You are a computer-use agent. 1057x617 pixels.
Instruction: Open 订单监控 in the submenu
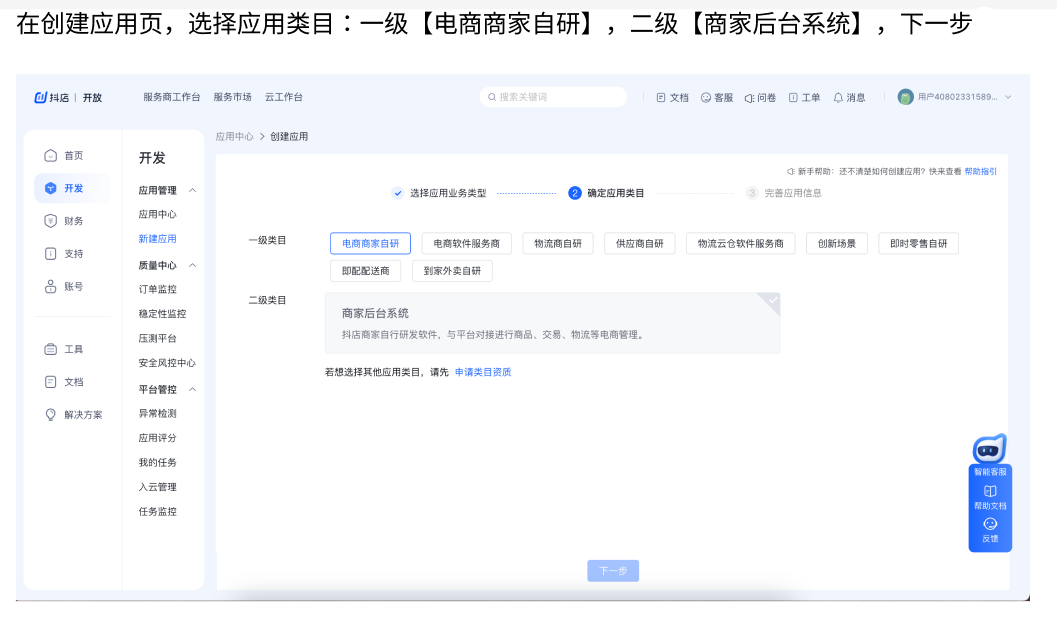[158, 289]
